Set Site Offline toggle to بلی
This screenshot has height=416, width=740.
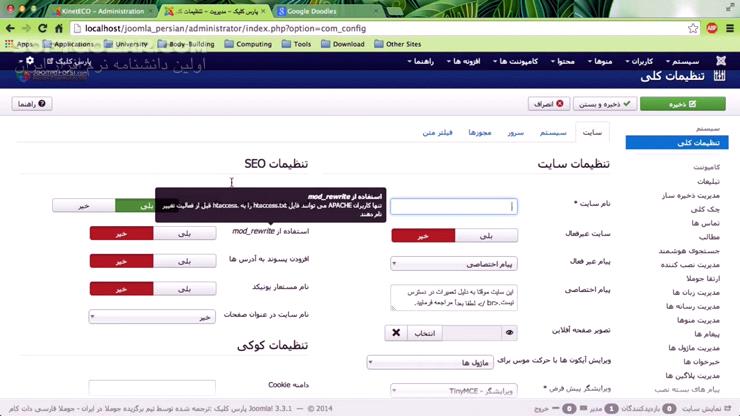(486, 236)
